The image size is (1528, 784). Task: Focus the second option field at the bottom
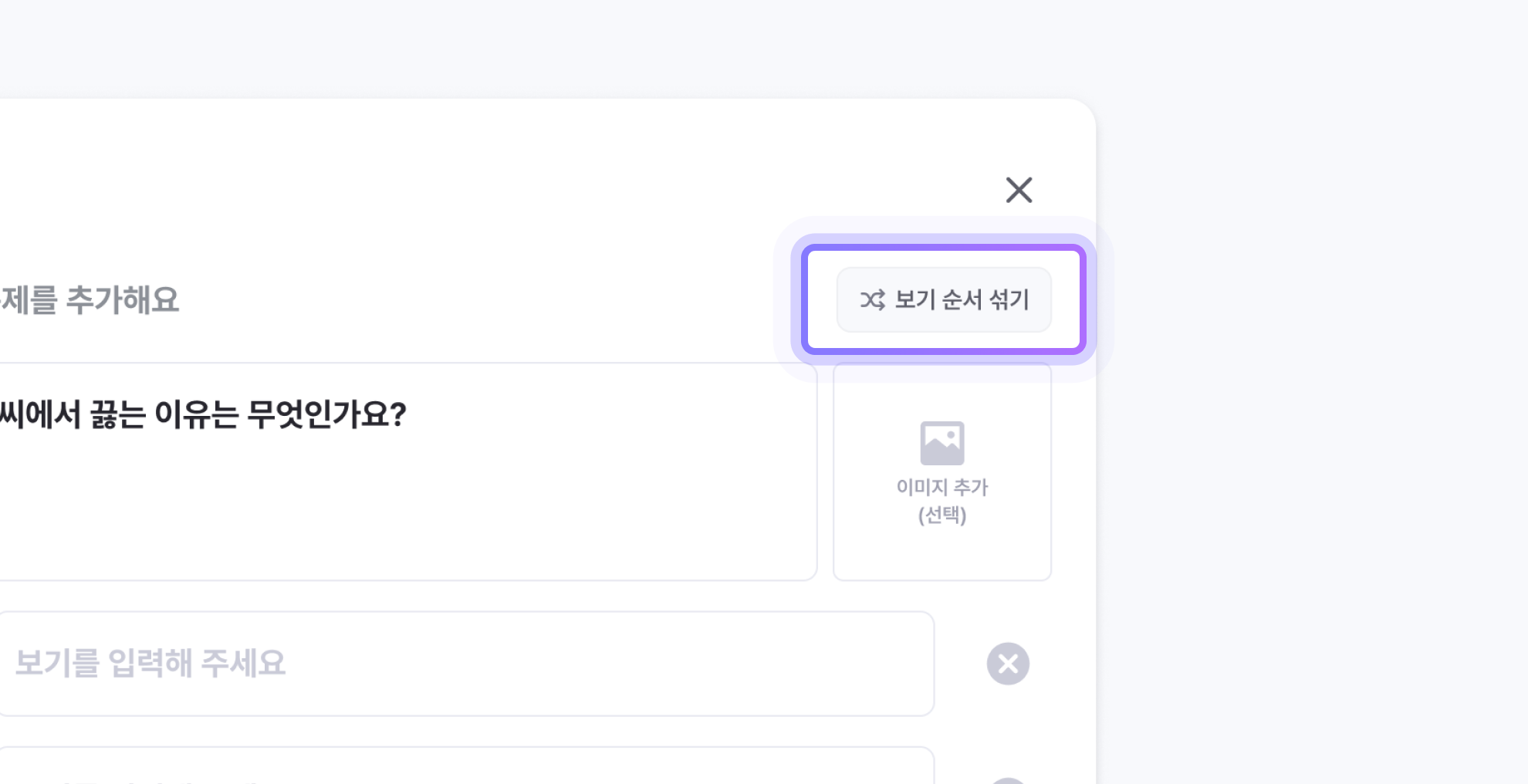point(463,769)
